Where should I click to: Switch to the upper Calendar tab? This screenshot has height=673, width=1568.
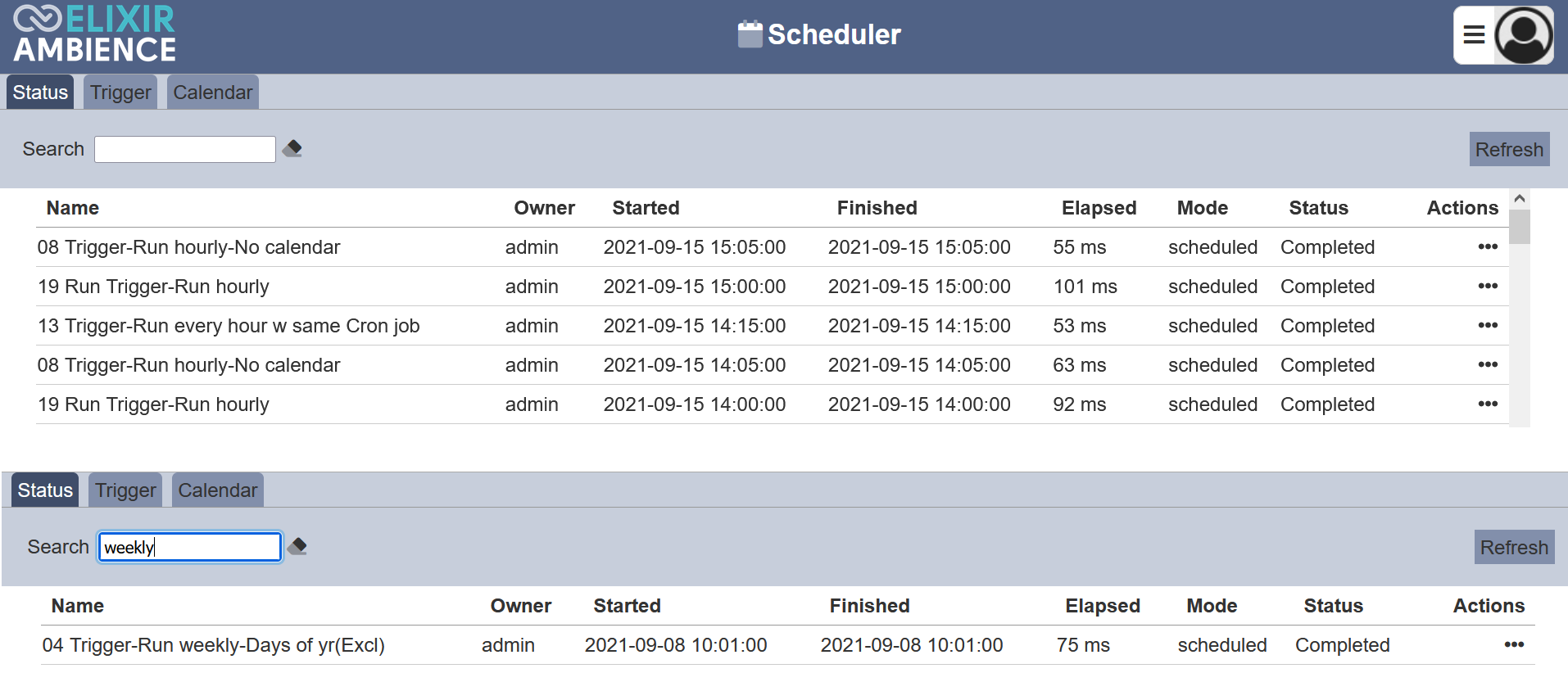[x=213, y=93]
